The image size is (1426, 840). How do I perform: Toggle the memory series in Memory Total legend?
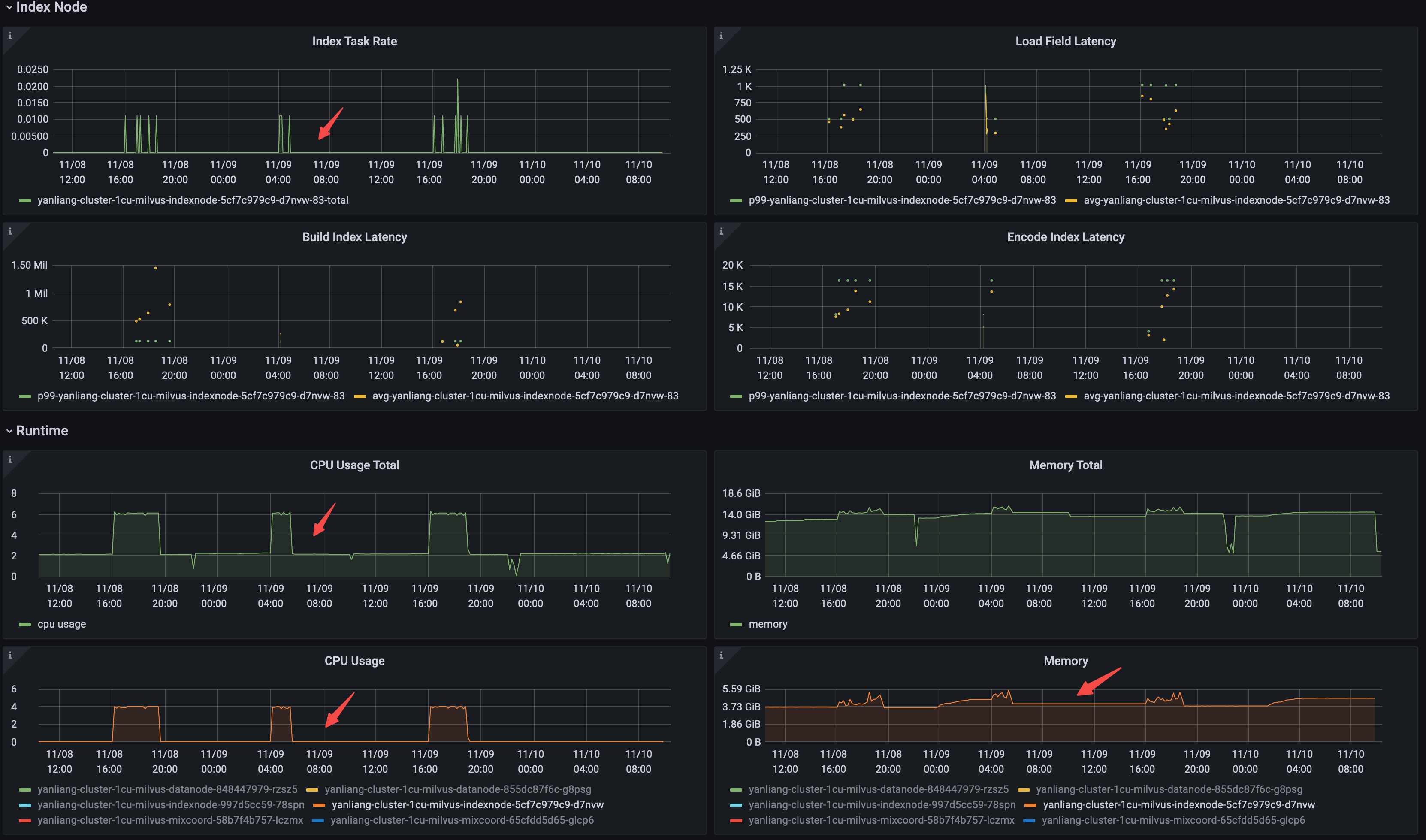coord(768,624)
